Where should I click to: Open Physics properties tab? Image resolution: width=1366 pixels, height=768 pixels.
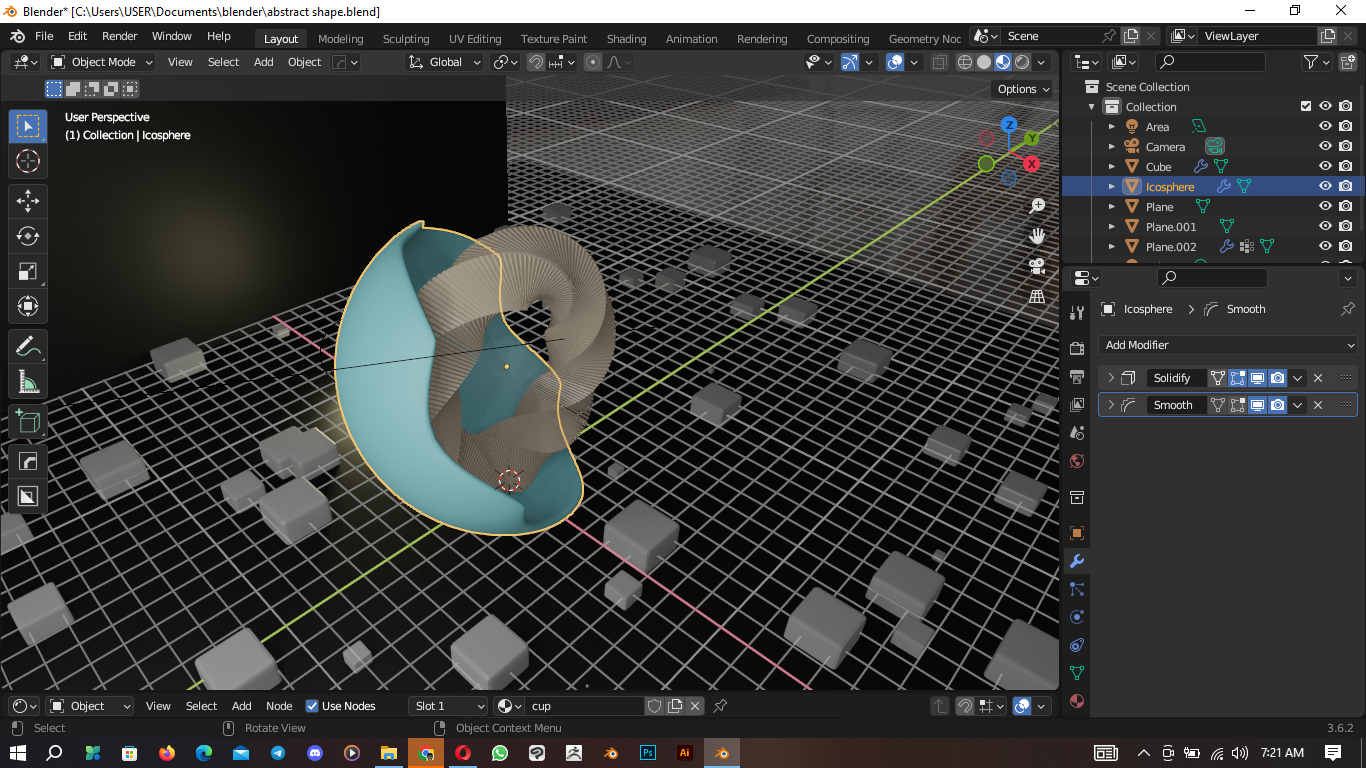point(1077,617)
